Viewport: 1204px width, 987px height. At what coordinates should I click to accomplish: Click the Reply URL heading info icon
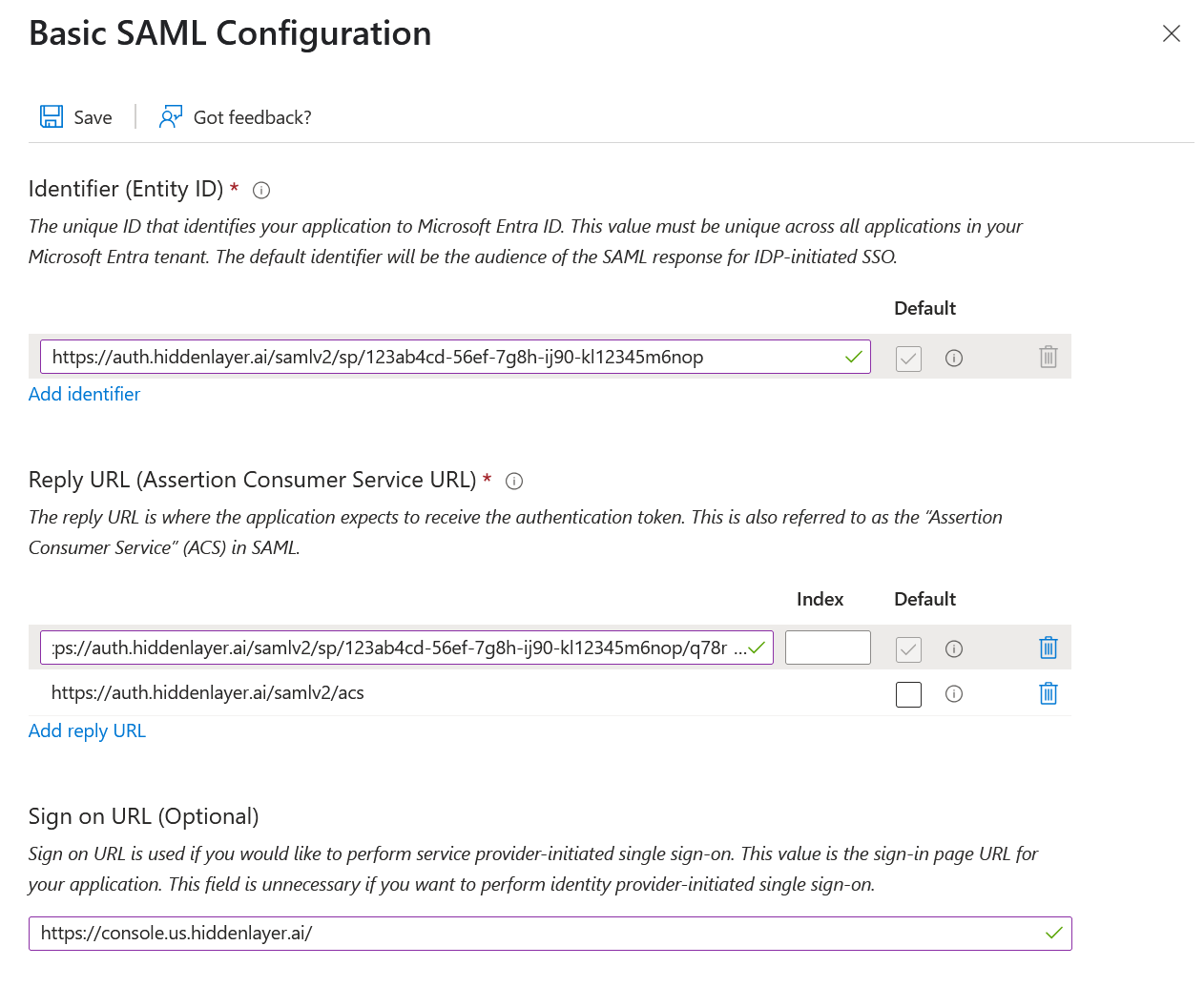tap(513, 481)
